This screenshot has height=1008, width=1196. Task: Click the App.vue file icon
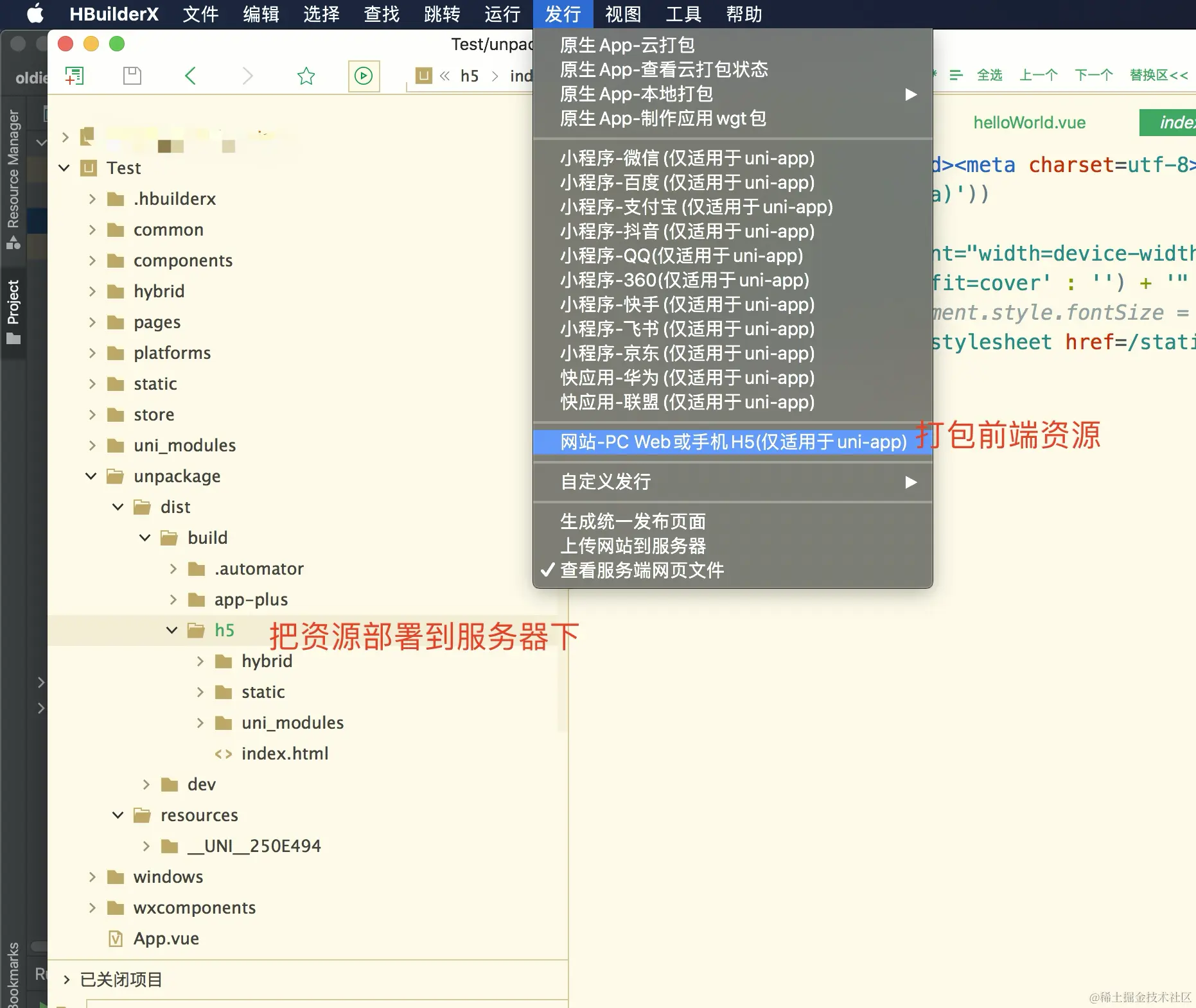pyautogui.click(x=116, y=939)
